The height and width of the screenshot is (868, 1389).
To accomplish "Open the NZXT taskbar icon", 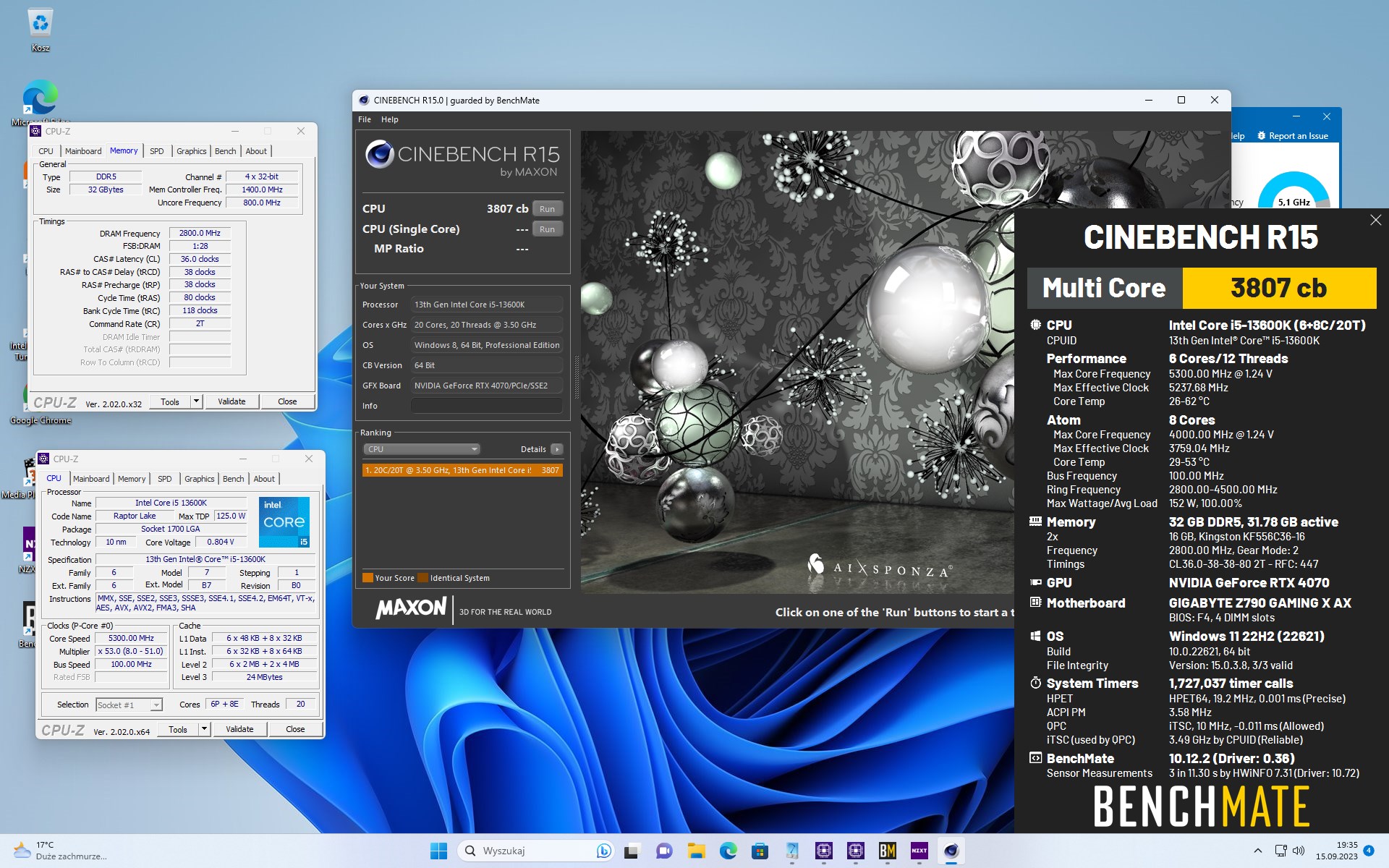I will [x=919, y=851].
